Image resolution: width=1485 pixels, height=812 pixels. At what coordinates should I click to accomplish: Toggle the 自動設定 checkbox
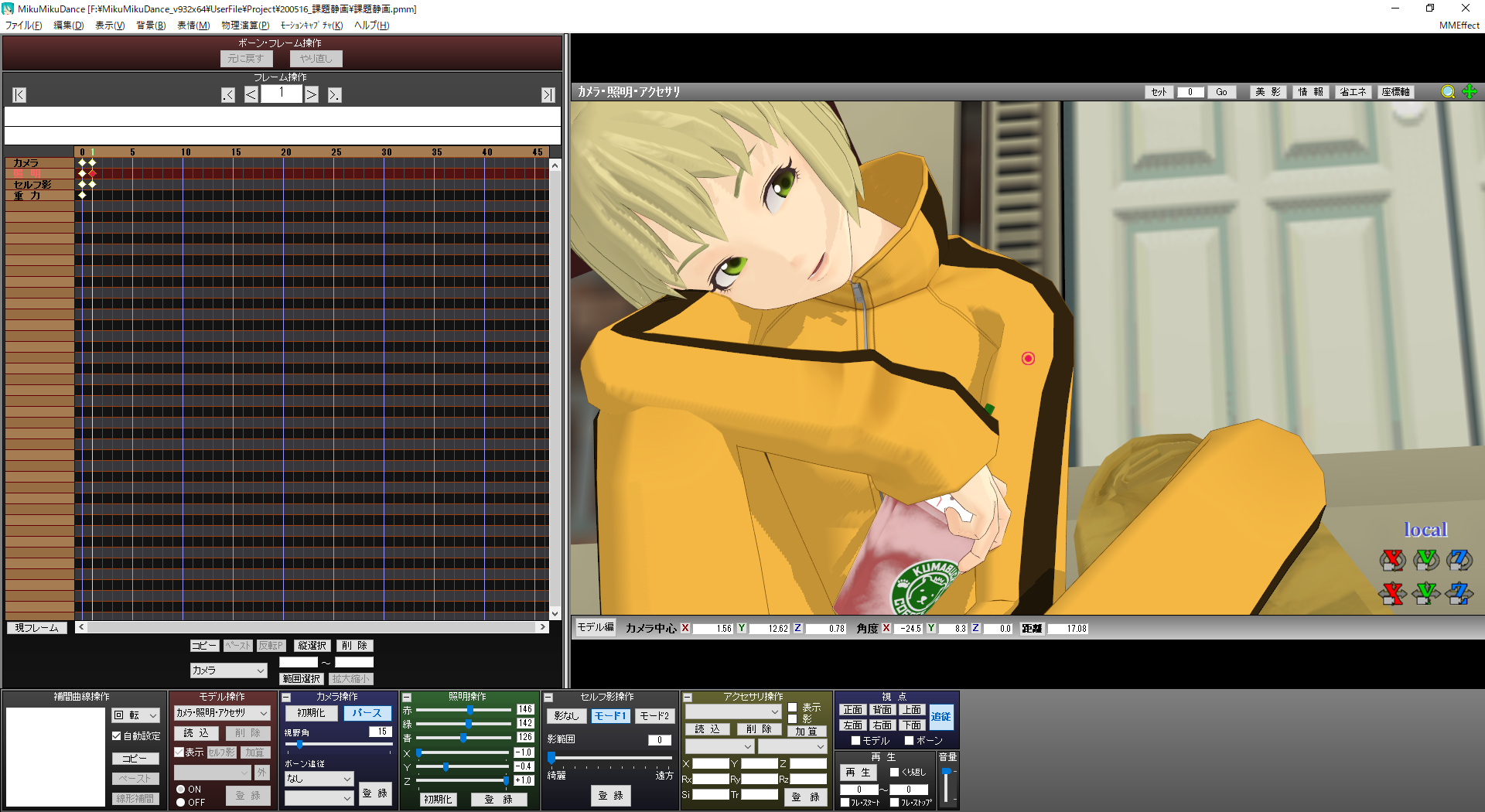click(x=117, y=736)
